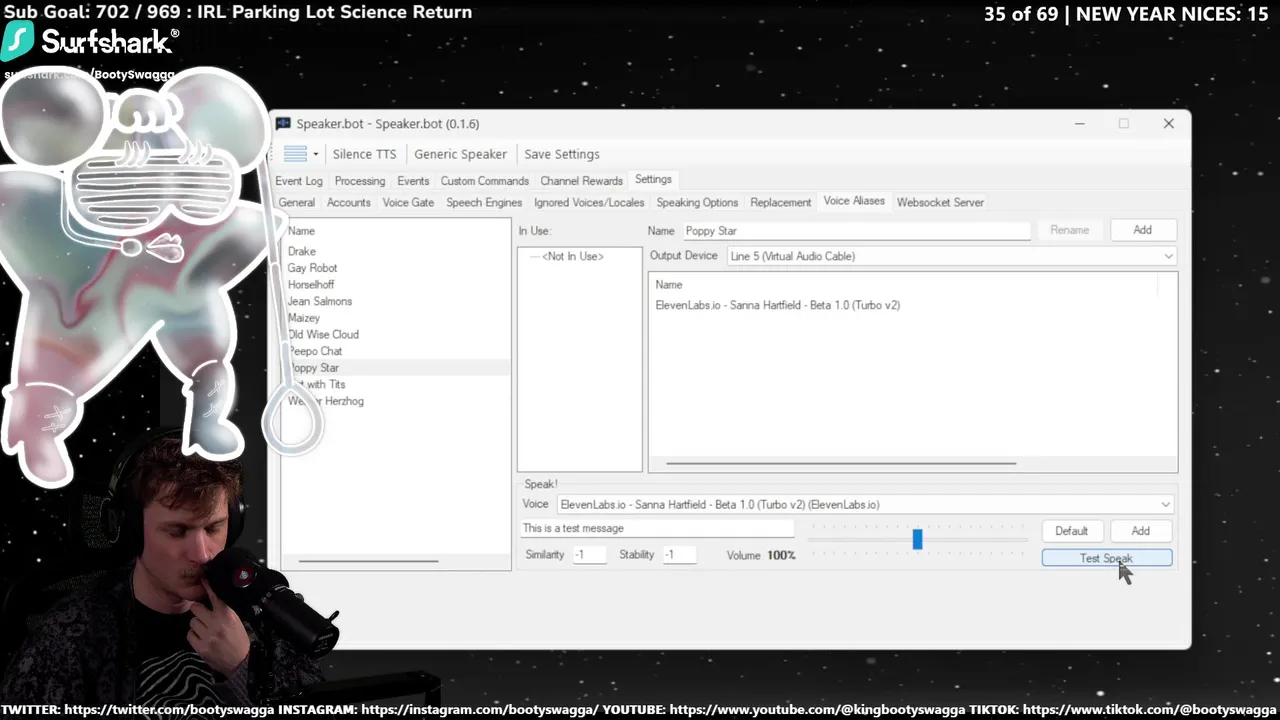The image size is (1280, 720).
Task: Expand the arrow beside the hamburger menu
Action: coord(315,154)
